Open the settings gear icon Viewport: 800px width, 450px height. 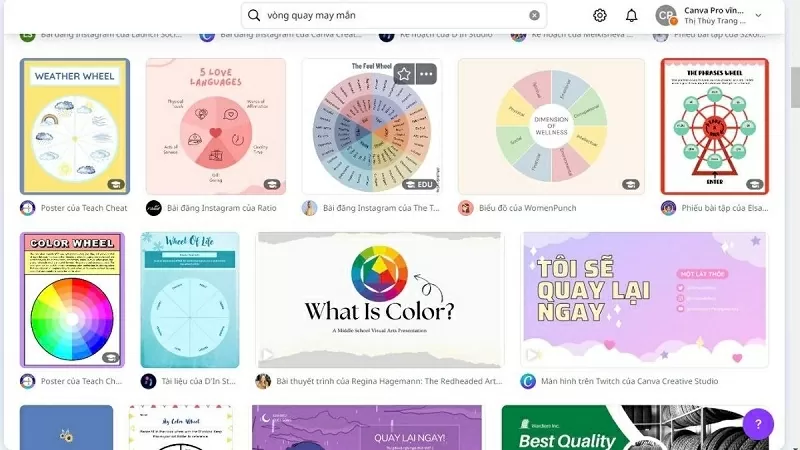(600, 15)
